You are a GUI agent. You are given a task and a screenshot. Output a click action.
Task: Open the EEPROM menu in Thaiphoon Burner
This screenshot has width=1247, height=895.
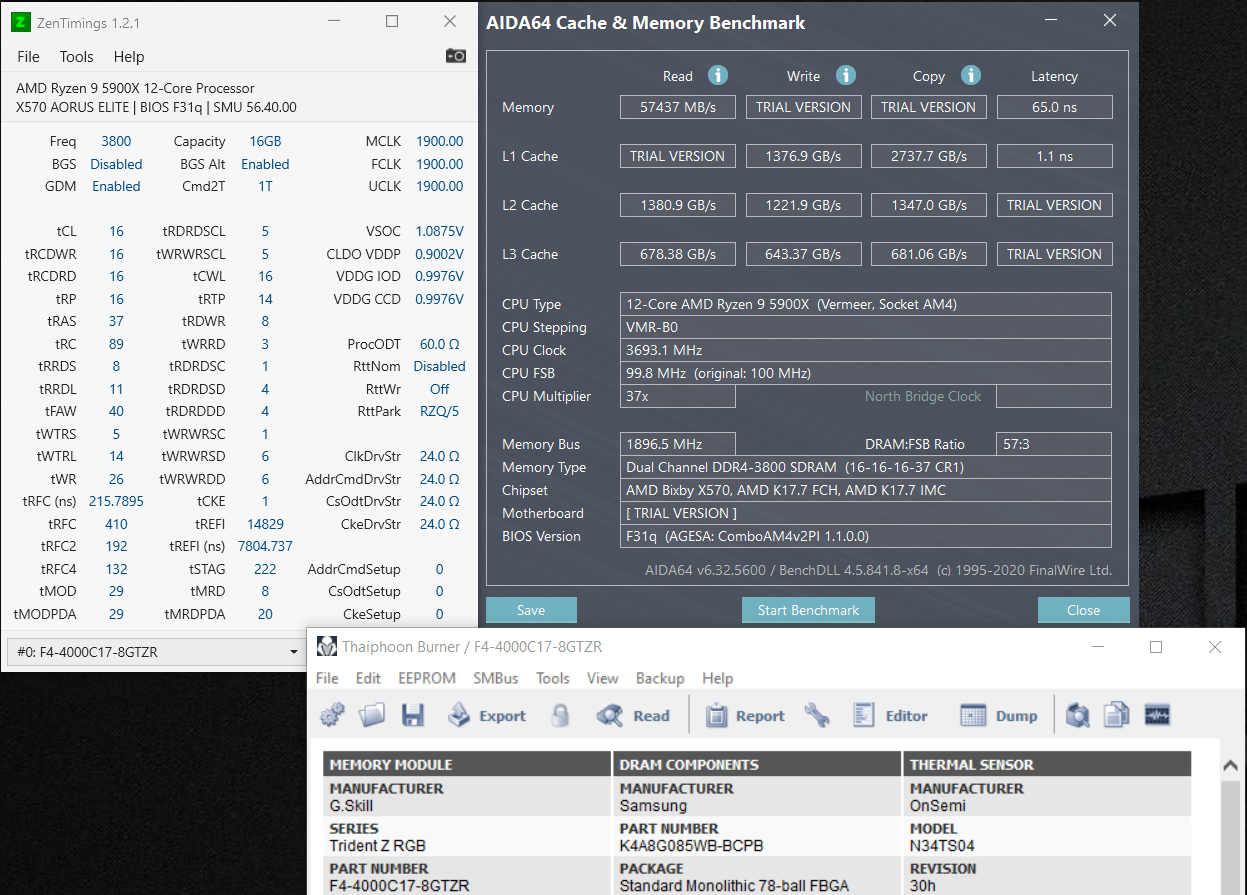tap(427, 678)
